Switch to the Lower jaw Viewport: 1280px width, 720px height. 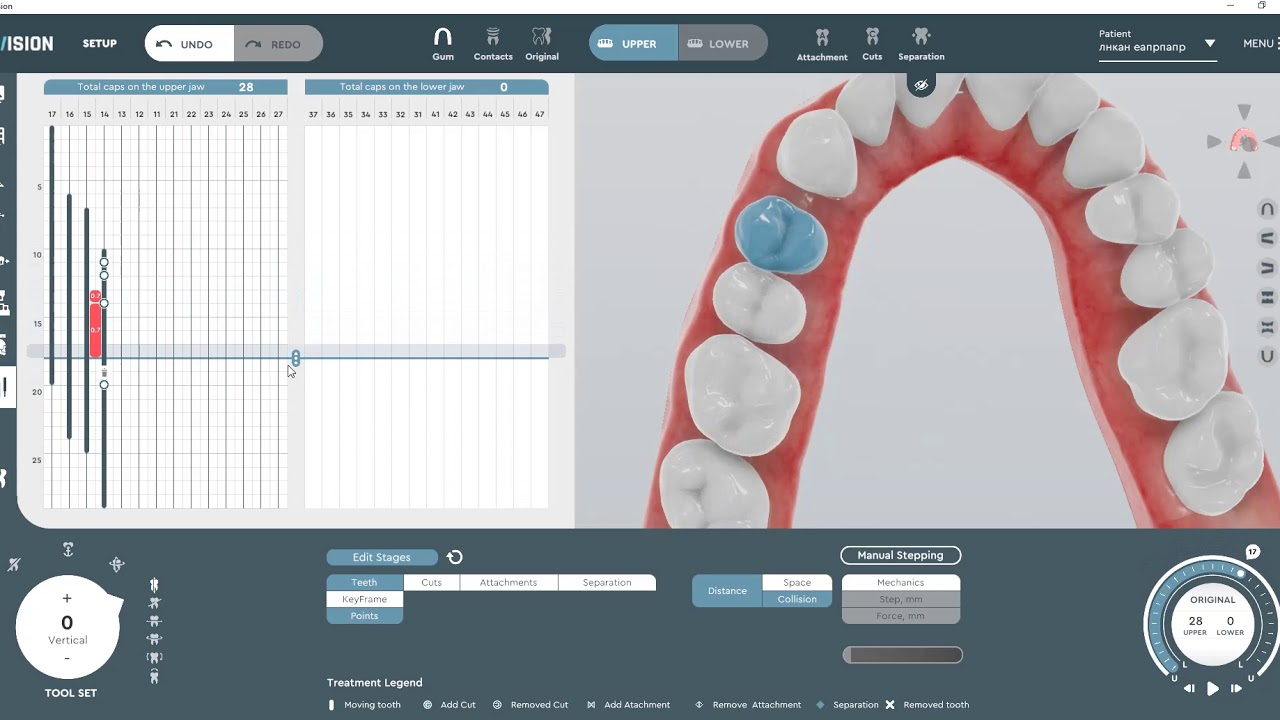(x=722, y=44)
